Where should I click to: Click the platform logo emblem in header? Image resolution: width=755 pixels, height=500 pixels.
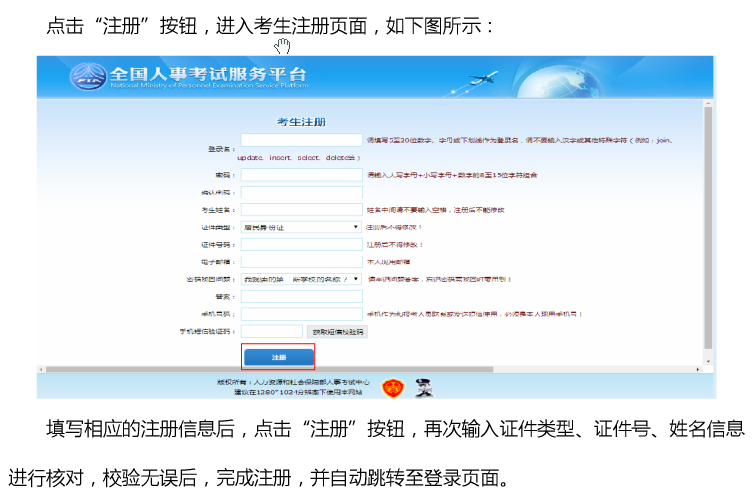pyautogui.click(x=87, y=77)
